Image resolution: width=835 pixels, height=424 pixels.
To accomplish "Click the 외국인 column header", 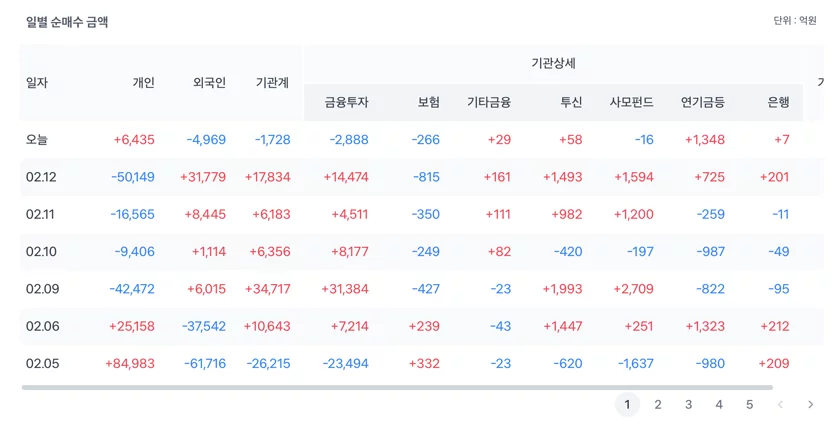I will point(209,83).
